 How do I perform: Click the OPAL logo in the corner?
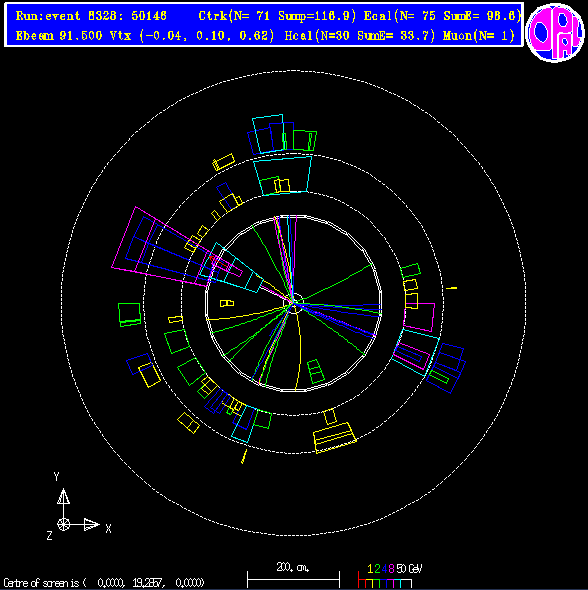tap(555, 32)
